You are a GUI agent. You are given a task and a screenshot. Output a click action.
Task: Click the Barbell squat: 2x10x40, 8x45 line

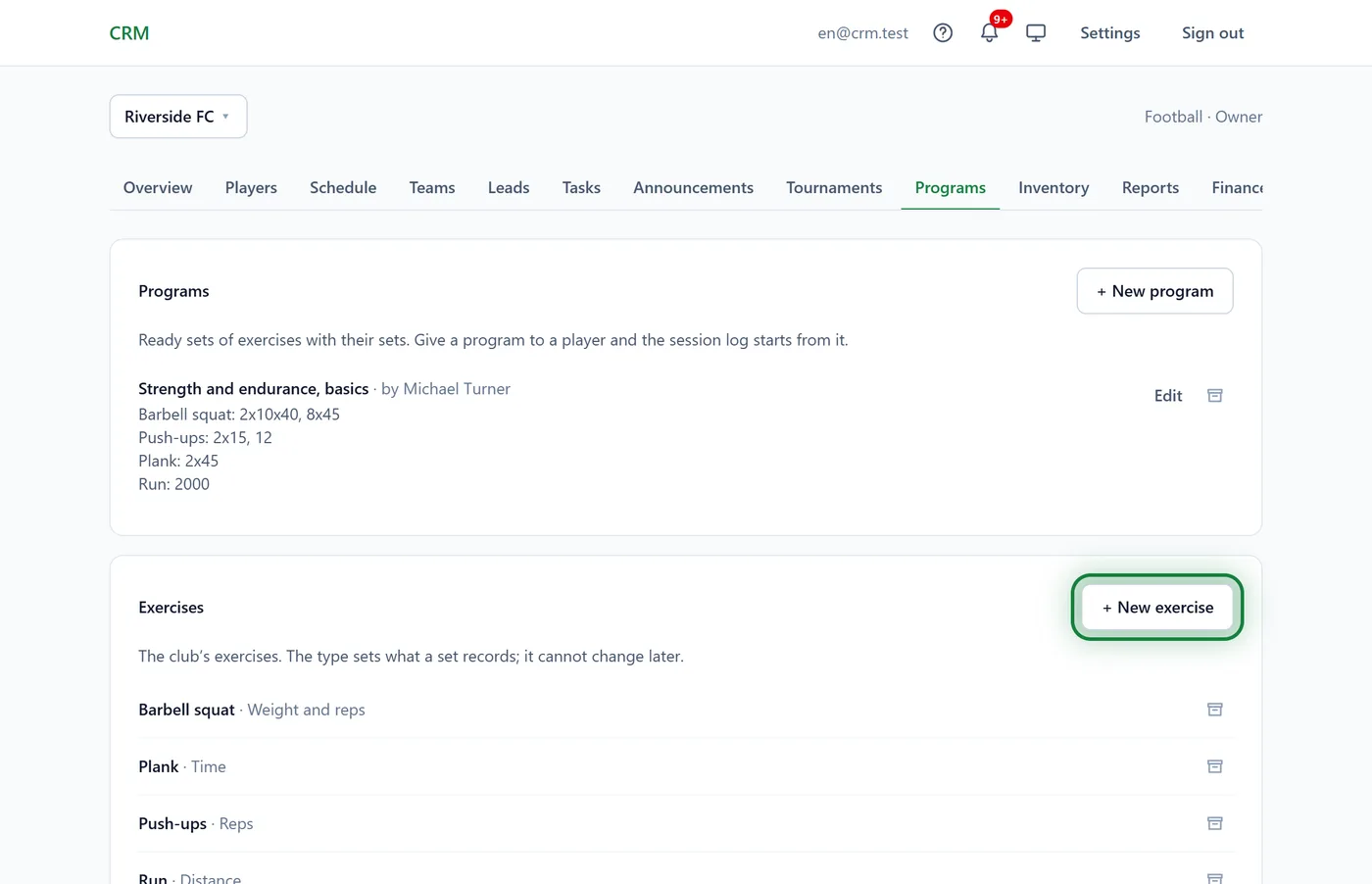[x=239, y=415]
